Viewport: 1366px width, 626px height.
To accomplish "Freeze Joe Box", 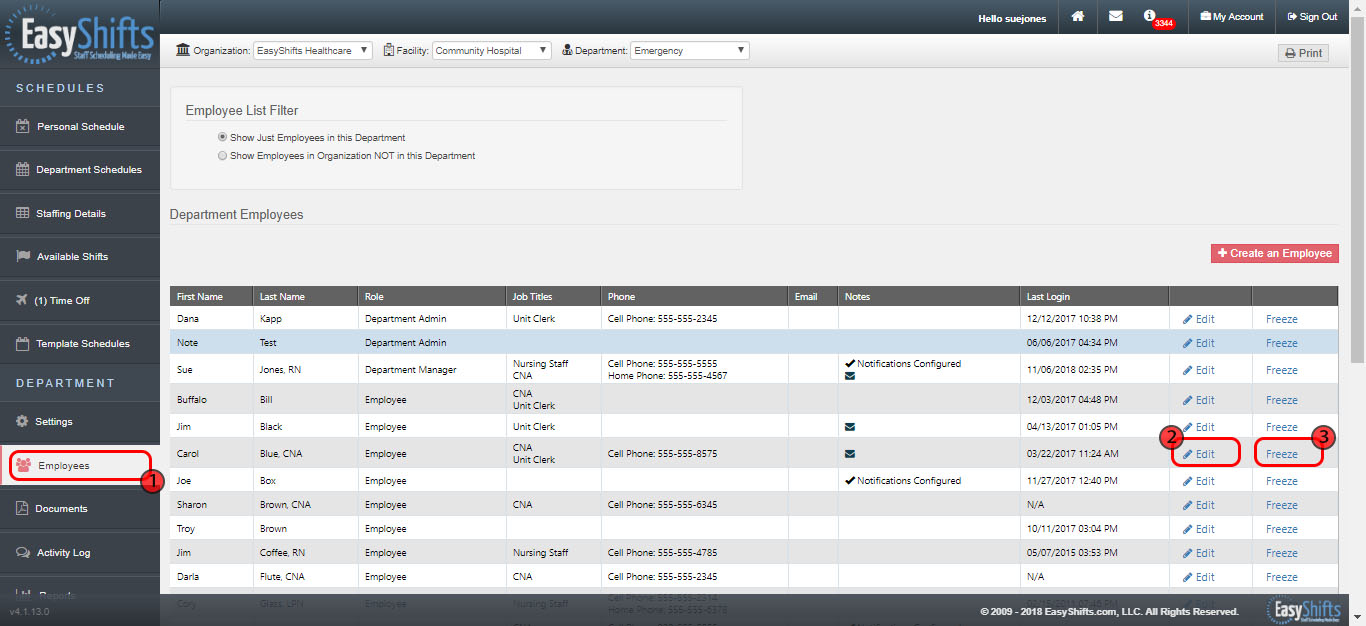I will tap(1282, 481).
